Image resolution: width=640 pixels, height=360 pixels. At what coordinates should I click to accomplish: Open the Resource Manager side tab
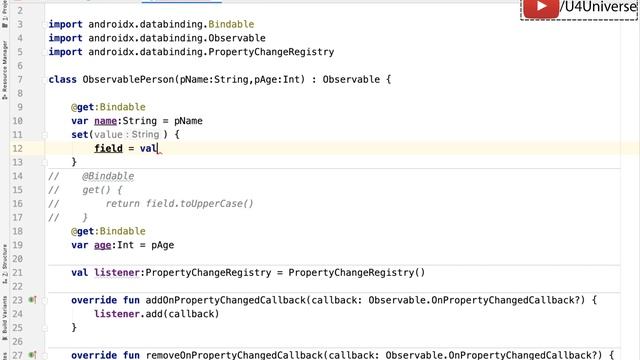point(4,70)
